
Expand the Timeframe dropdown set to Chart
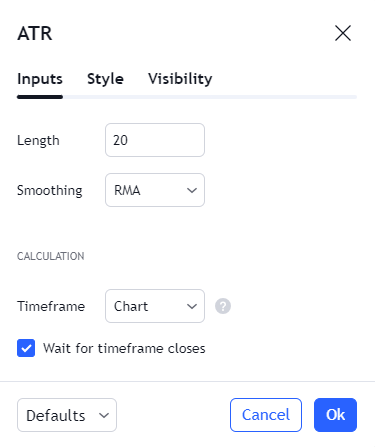(x=155, y=306)
